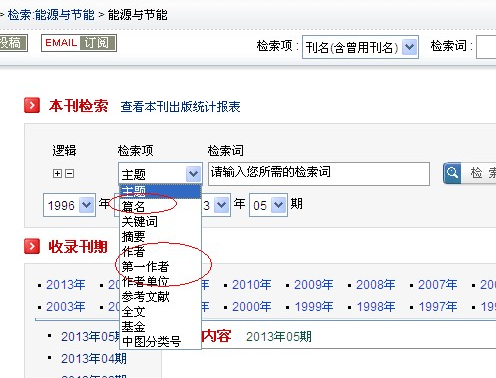Open the 2013年04期 issue link

pos(94,359)
